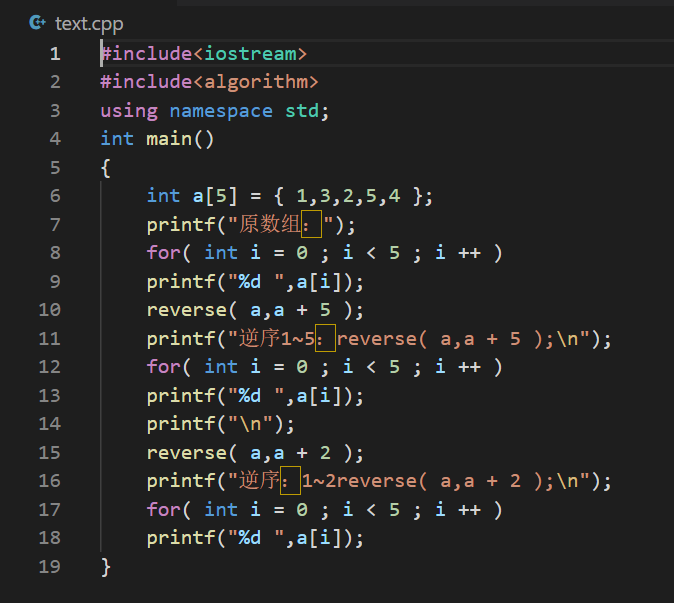This screenshot has width=674, height=603.
Task: Click the 'reverse( a,a + 2 );' call on line 15
Action: point(255,453)
